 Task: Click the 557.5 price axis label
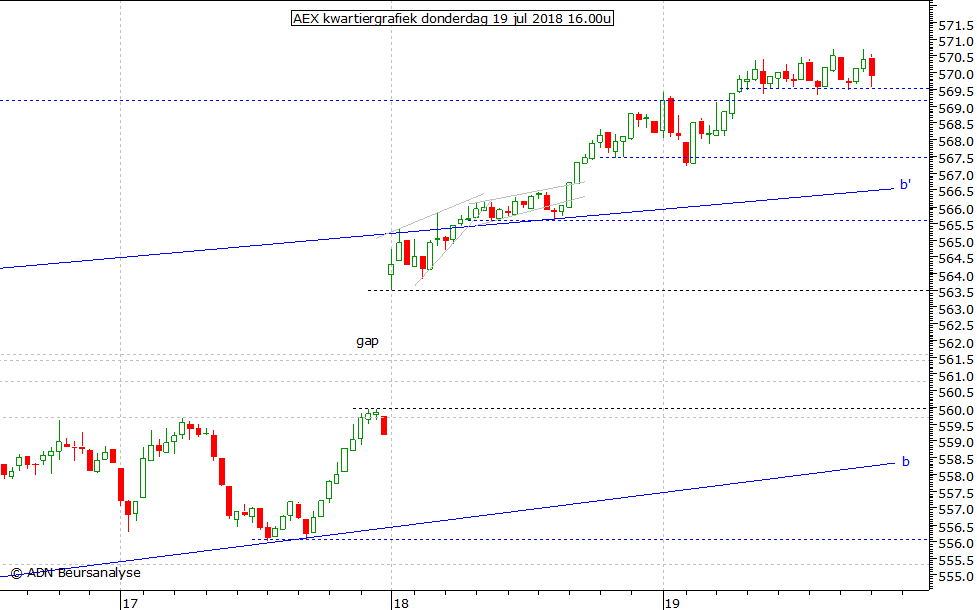(x=956, y=493)
